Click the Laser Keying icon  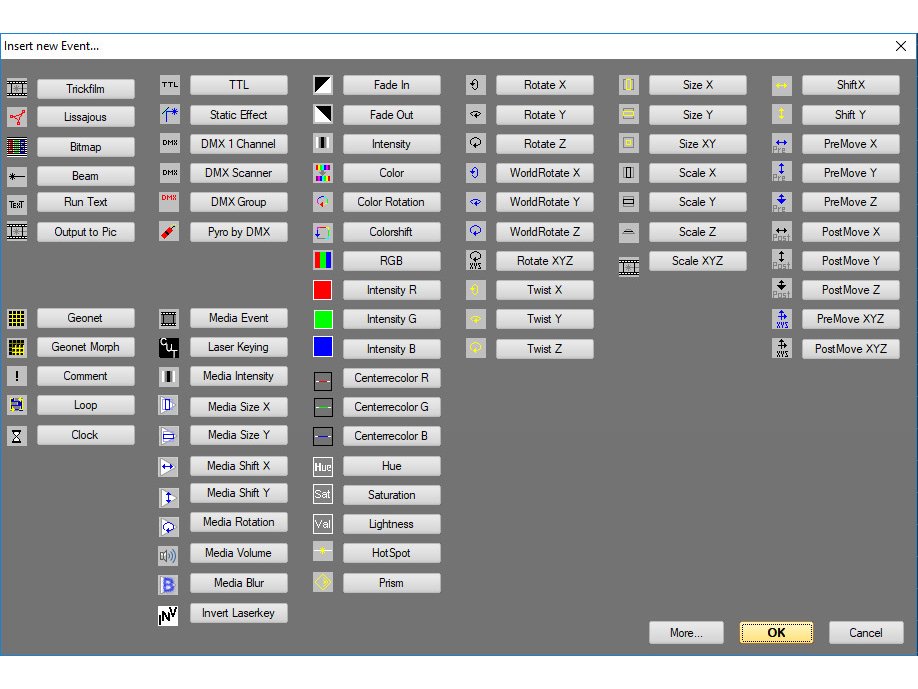[x=169, y=348]
